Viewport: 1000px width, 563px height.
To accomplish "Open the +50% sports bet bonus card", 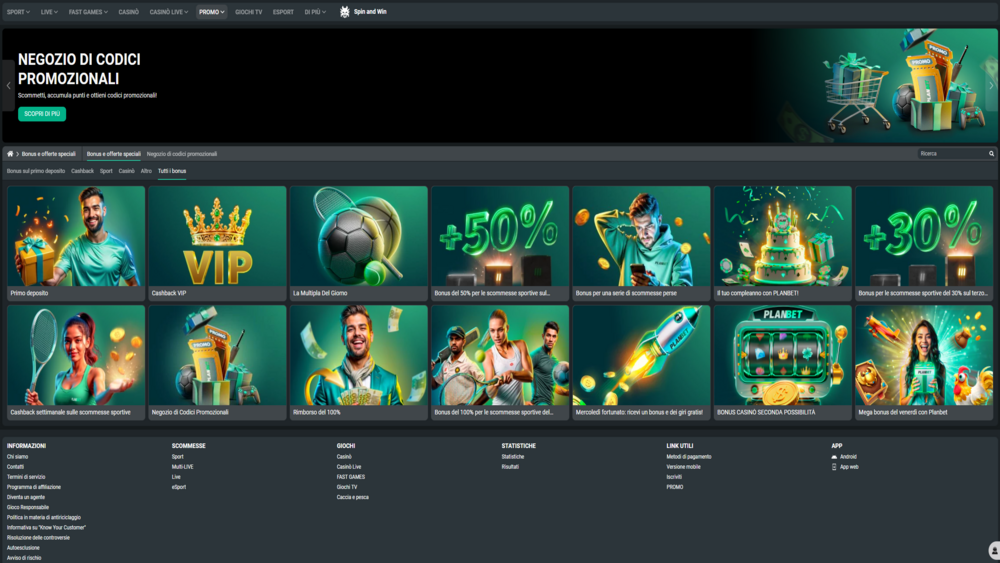I will [500, 243].
